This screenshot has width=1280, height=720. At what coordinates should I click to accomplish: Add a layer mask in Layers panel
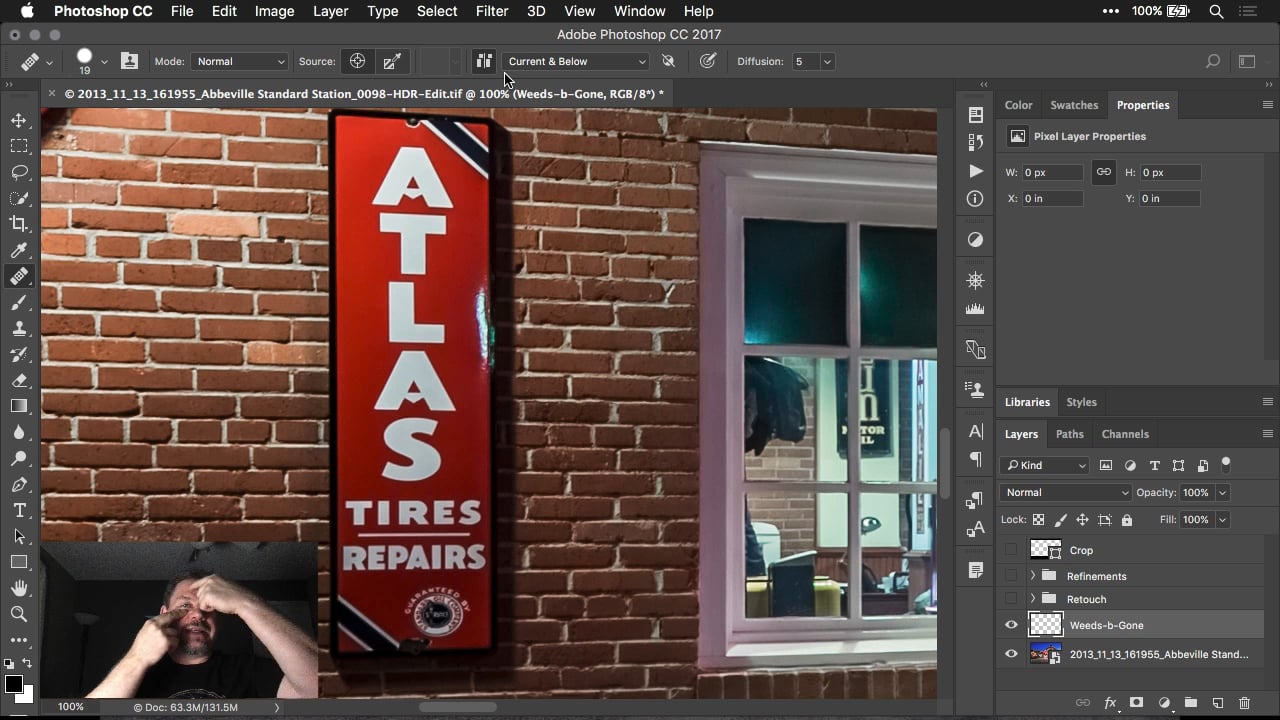click(x=1136, y=703)
